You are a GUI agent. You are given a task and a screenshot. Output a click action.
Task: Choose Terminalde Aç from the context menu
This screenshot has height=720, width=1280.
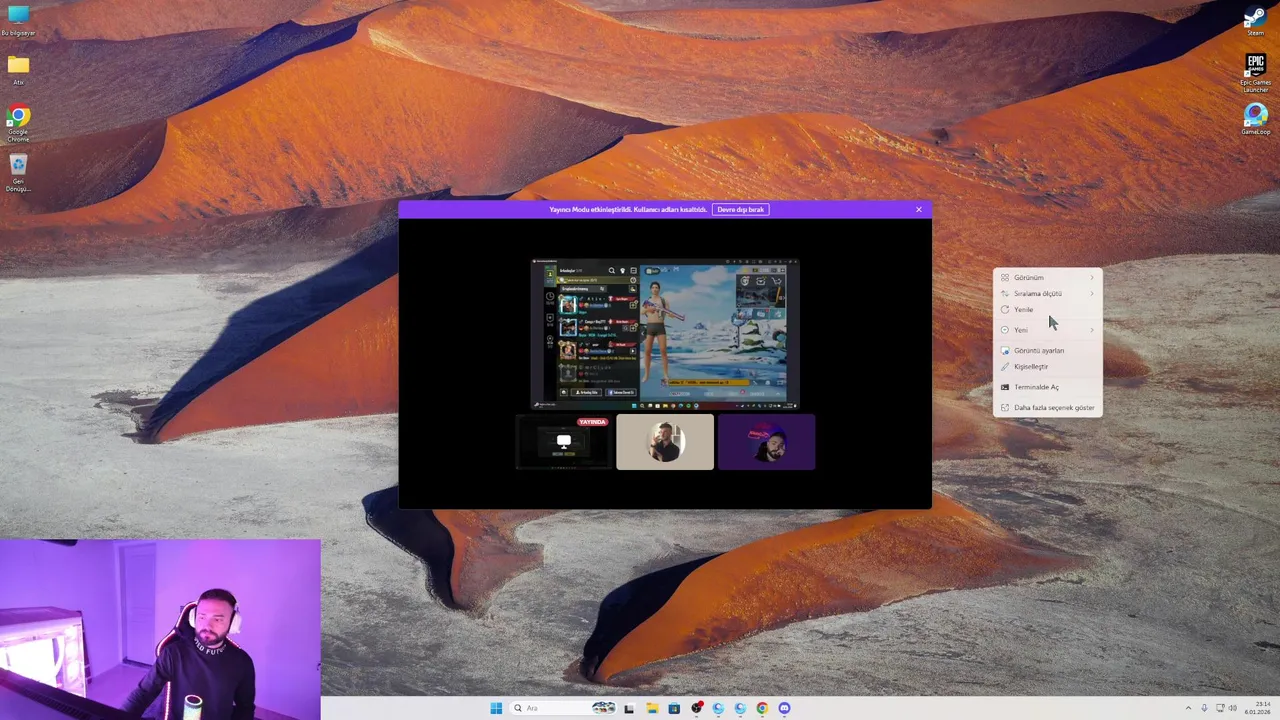coord(1048,387)
